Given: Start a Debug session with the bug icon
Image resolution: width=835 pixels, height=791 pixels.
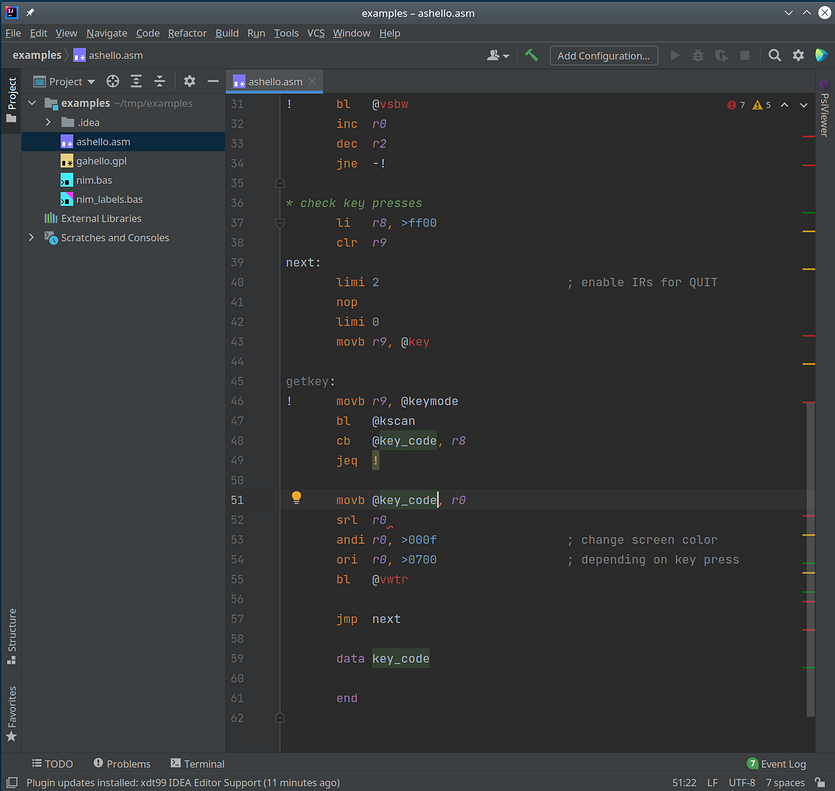Looking at the screenshot, I should [697, 56].
